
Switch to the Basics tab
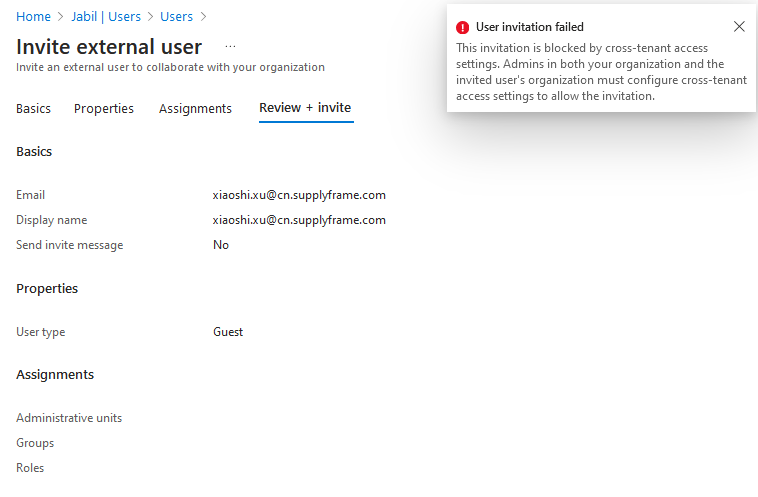click(33, 108)
